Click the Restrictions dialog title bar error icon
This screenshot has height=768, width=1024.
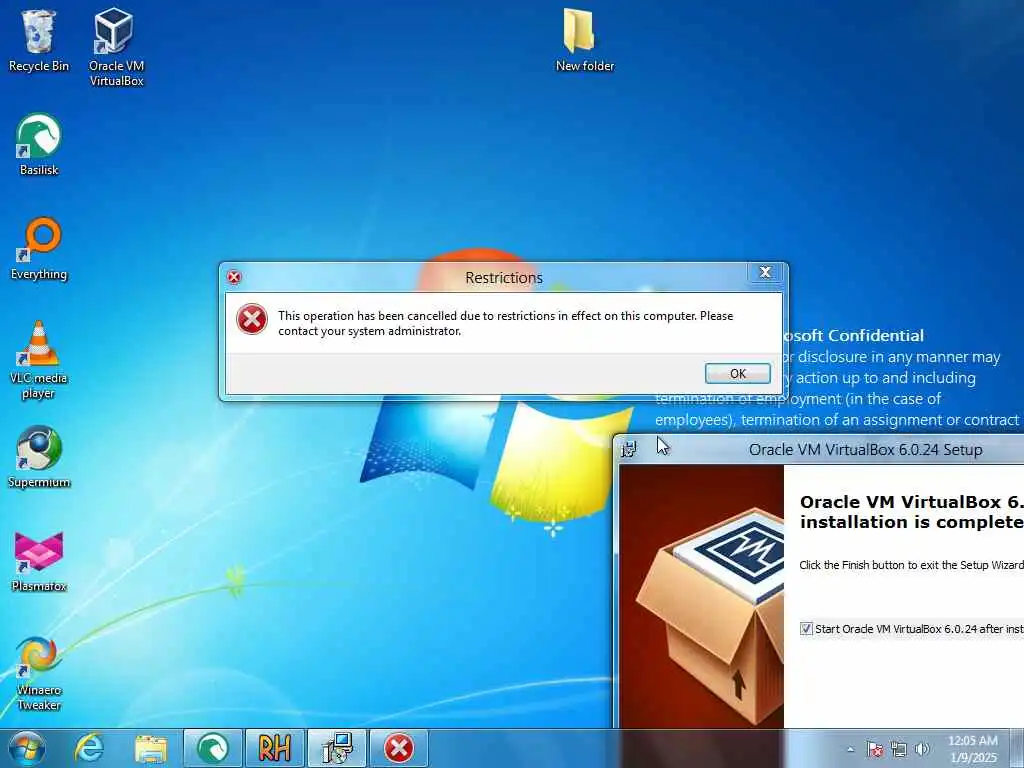click(x=234, y=277)
